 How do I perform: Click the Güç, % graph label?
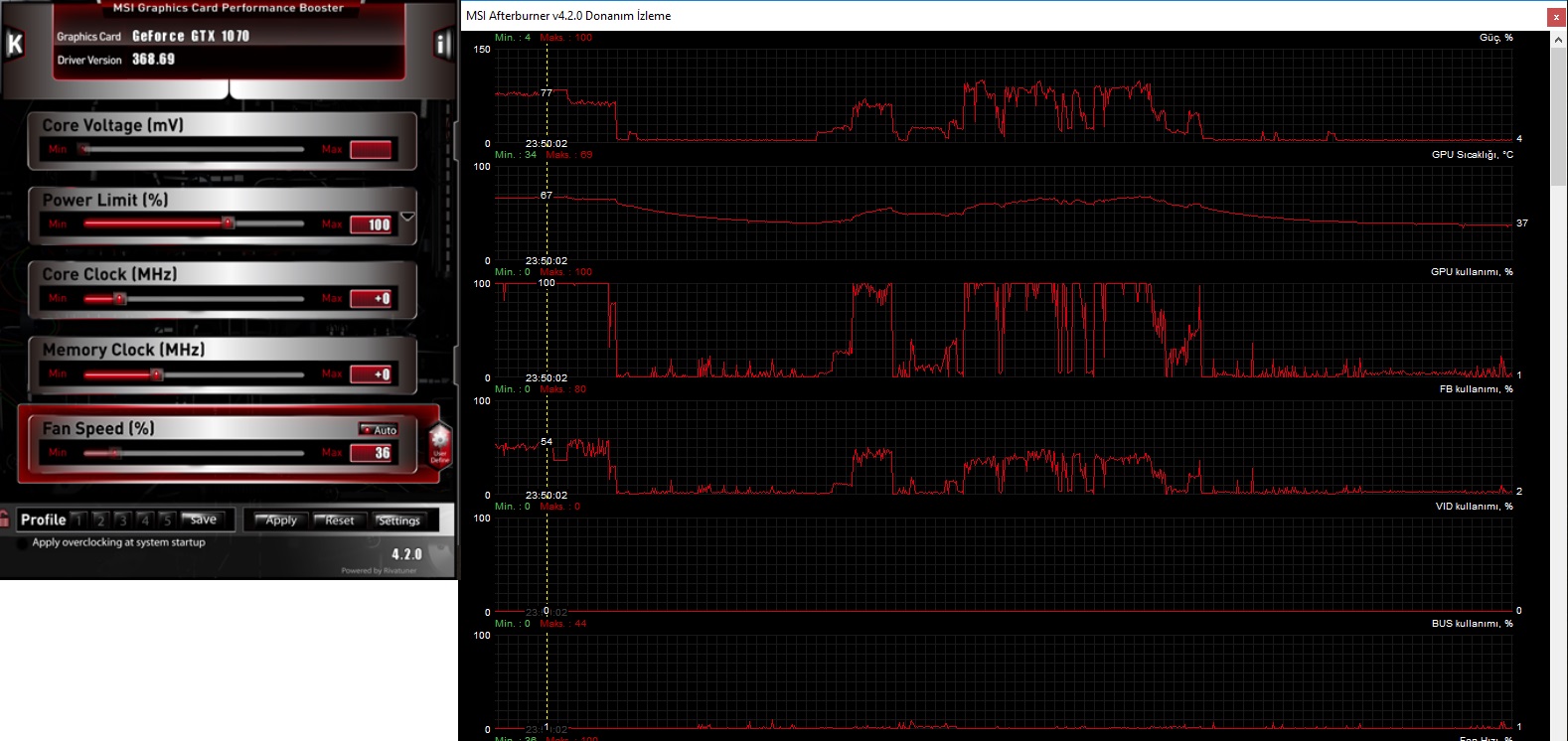(1496, 38)
